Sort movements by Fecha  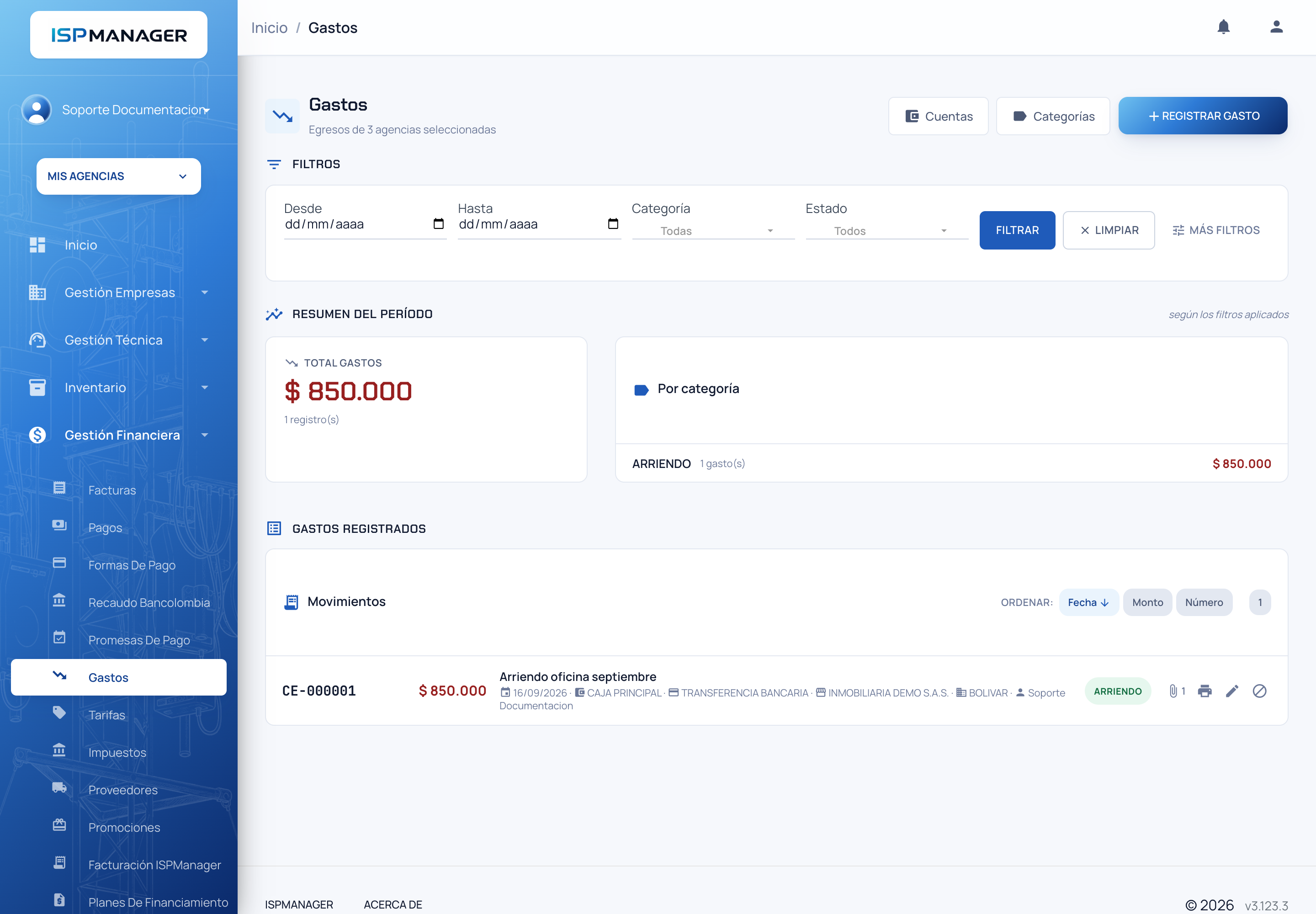pyautogui.click(x=1088, y=602)
